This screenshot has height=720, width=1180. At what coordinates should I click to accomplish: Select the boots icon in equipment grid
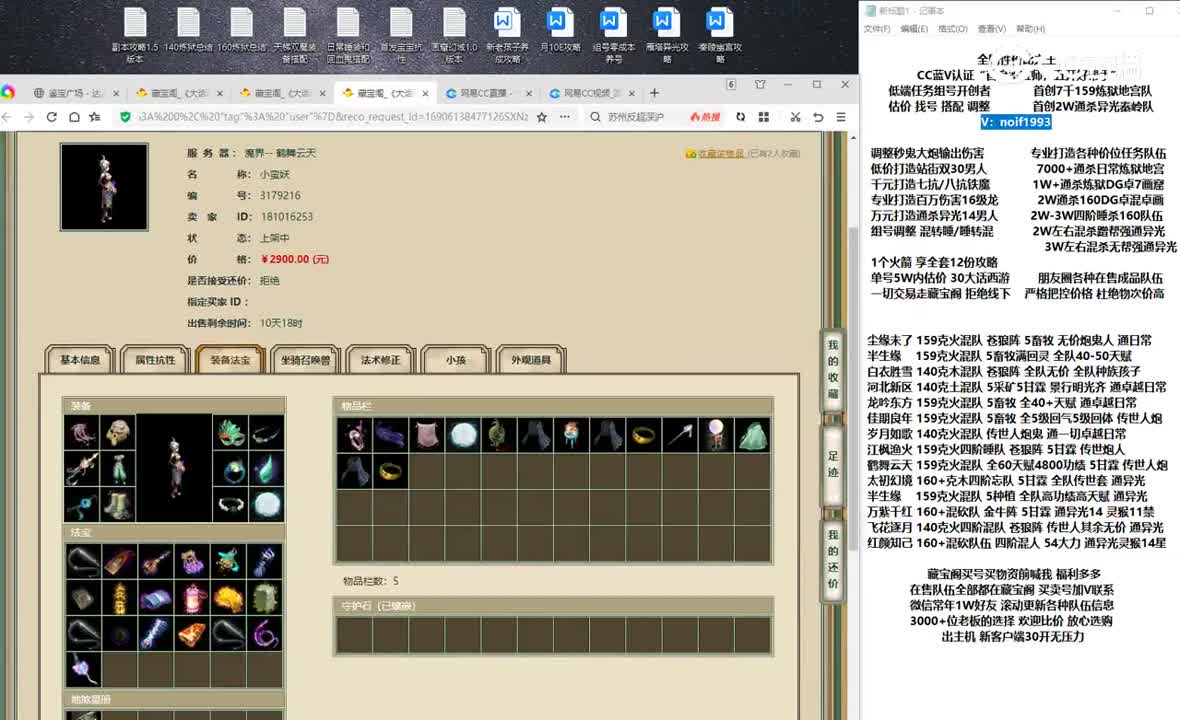point(118,504)
